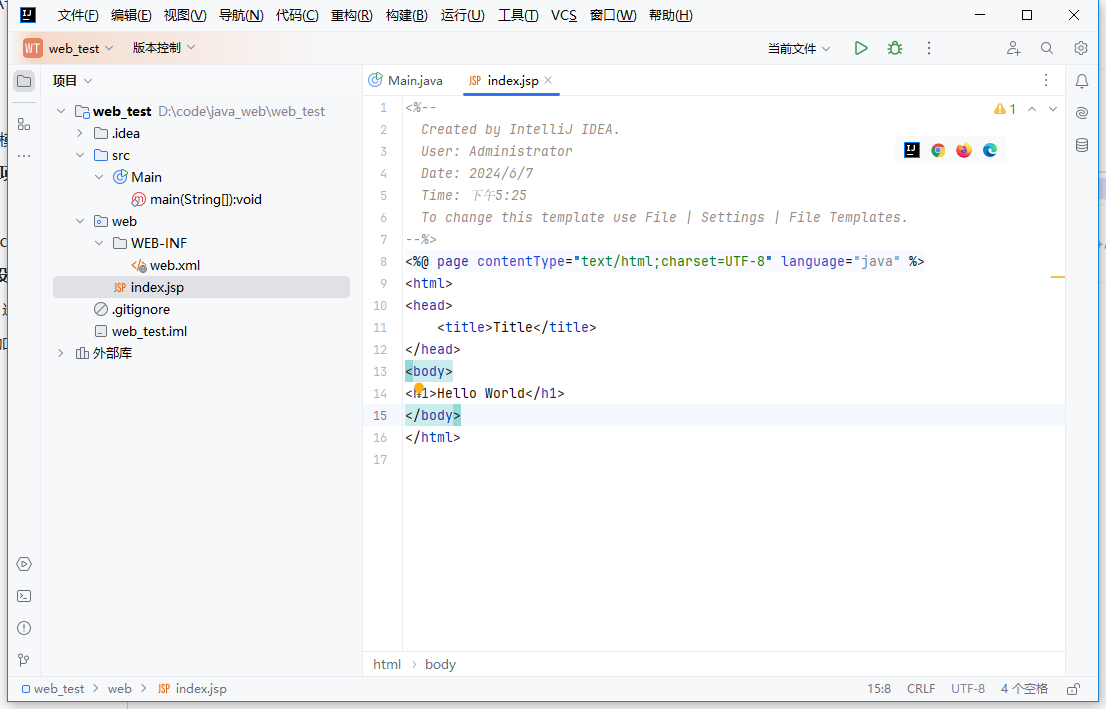Open the Git tool window icon

click(x=24, y=660)
